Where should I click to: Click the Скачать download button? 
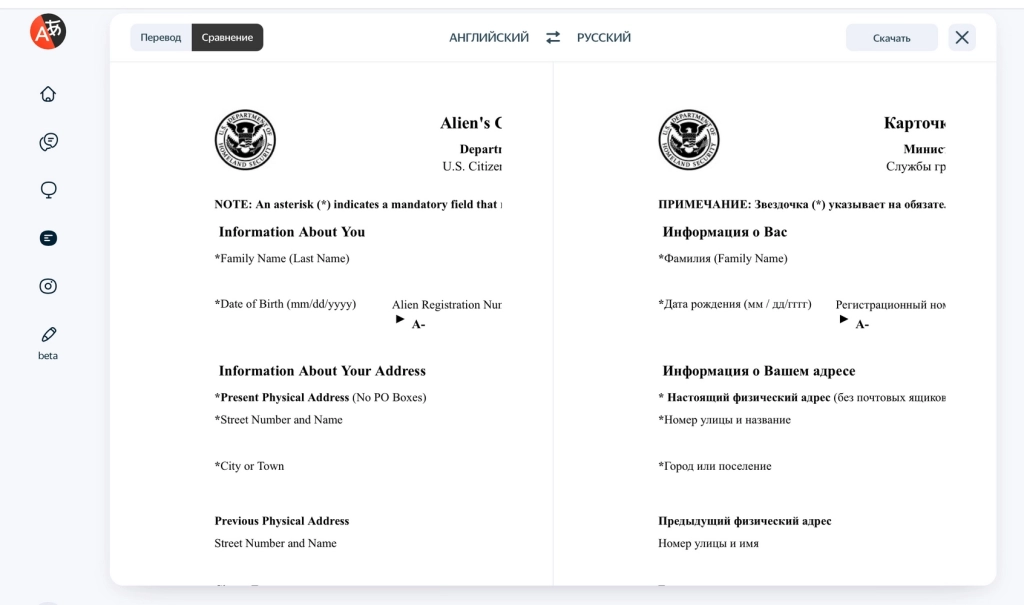point(891,37)
